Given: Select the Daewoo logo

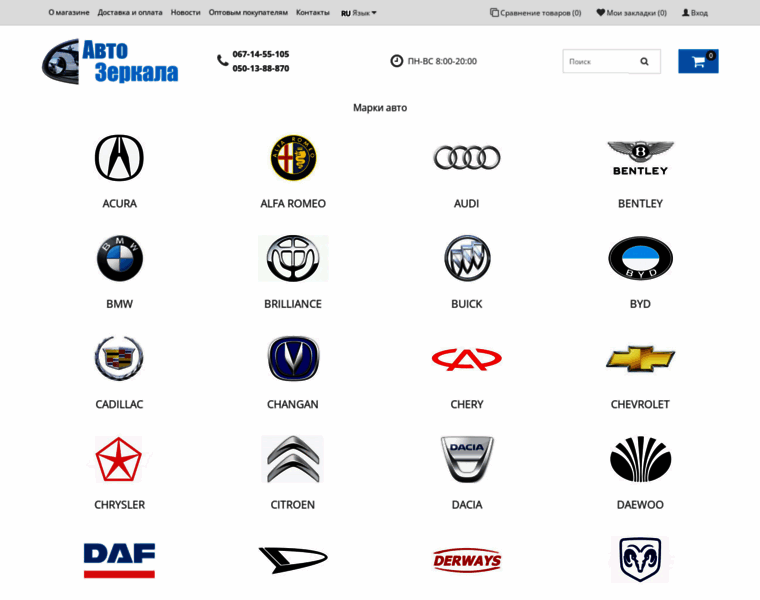Looking at the screenshot, I should click(640, 459).
